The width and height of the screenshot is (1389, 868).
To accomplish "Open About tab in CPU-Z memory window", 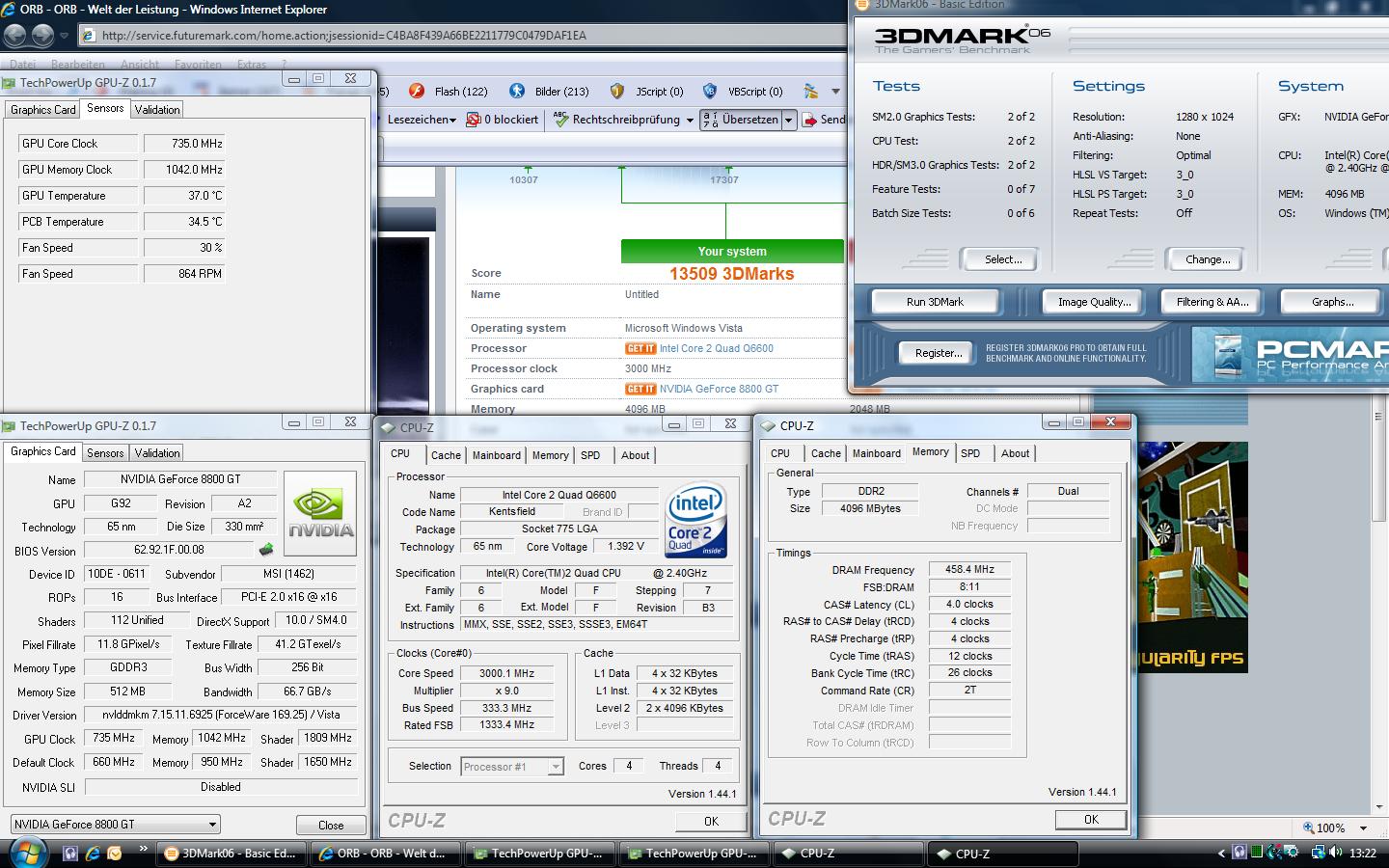I will [1015, 453].
